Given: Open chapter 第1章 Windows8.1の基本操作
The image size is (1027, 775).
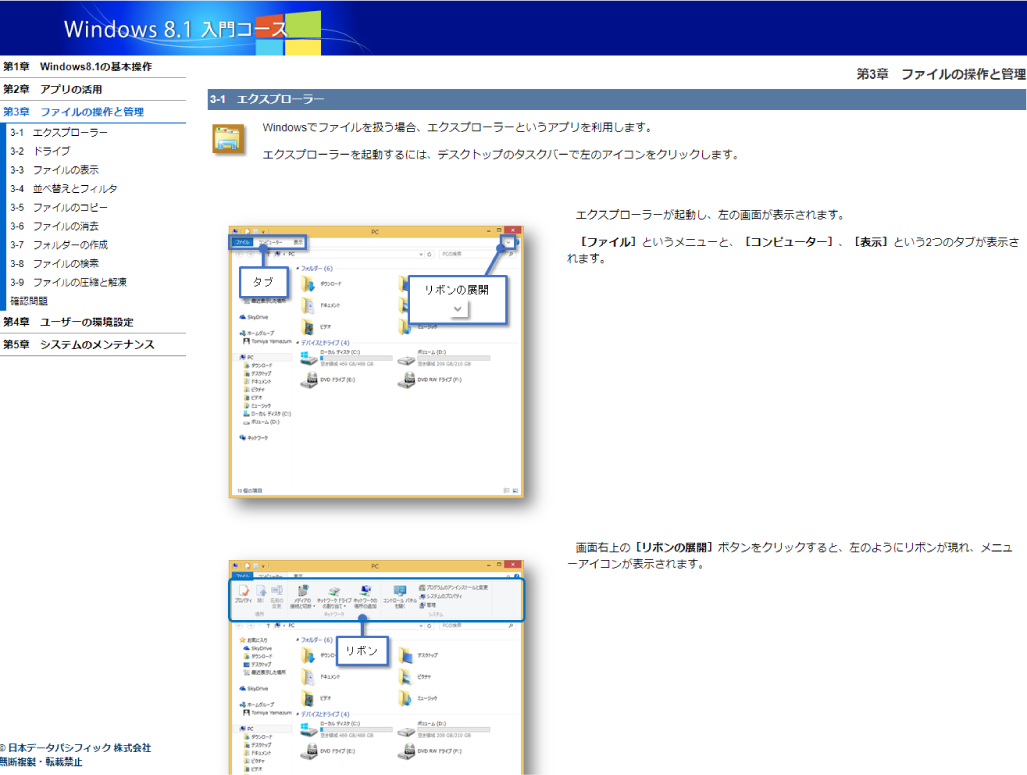Looking at the screenshot, I should tap(77, 67).
